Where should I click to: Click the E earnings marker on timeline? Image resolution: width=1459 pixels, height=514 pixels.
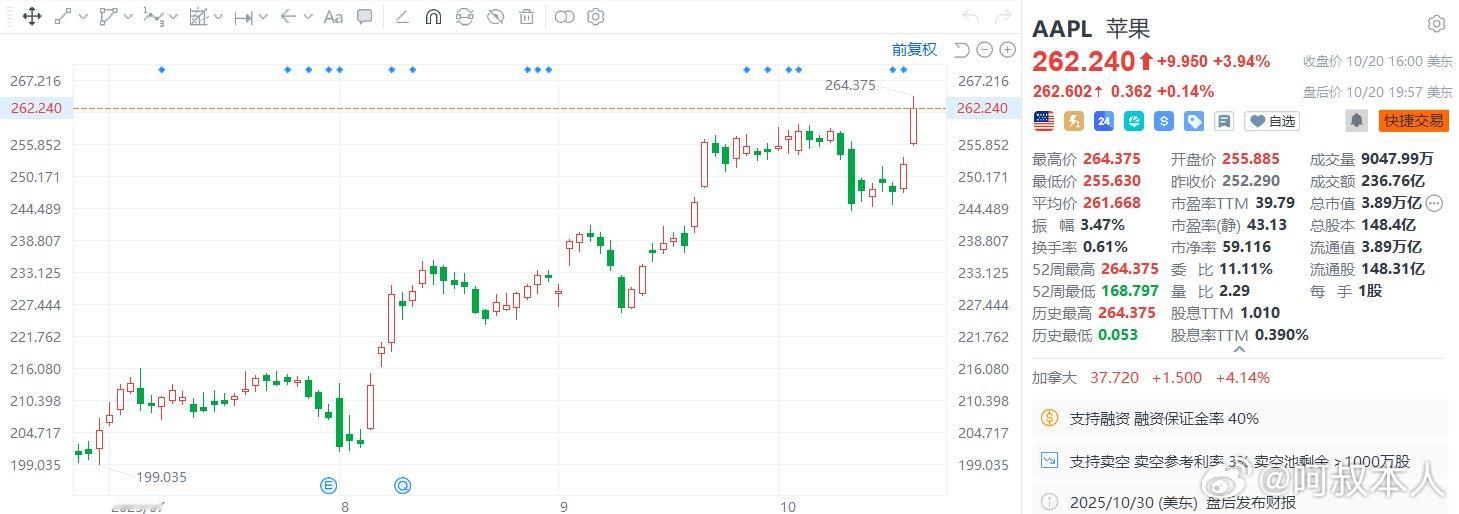click(328, 486)
